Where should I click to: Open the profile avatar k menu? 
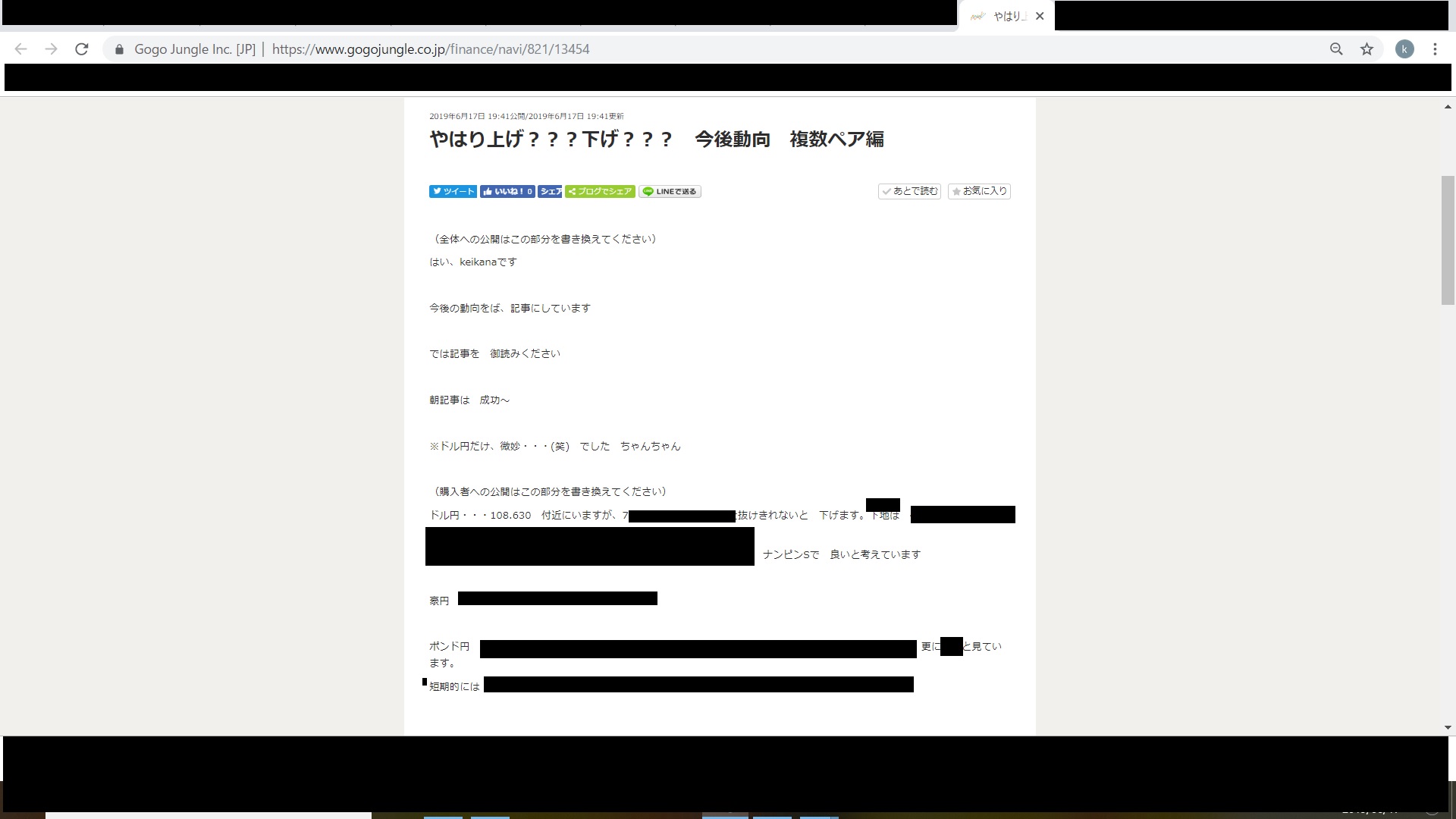click(x=1404, y=49)
